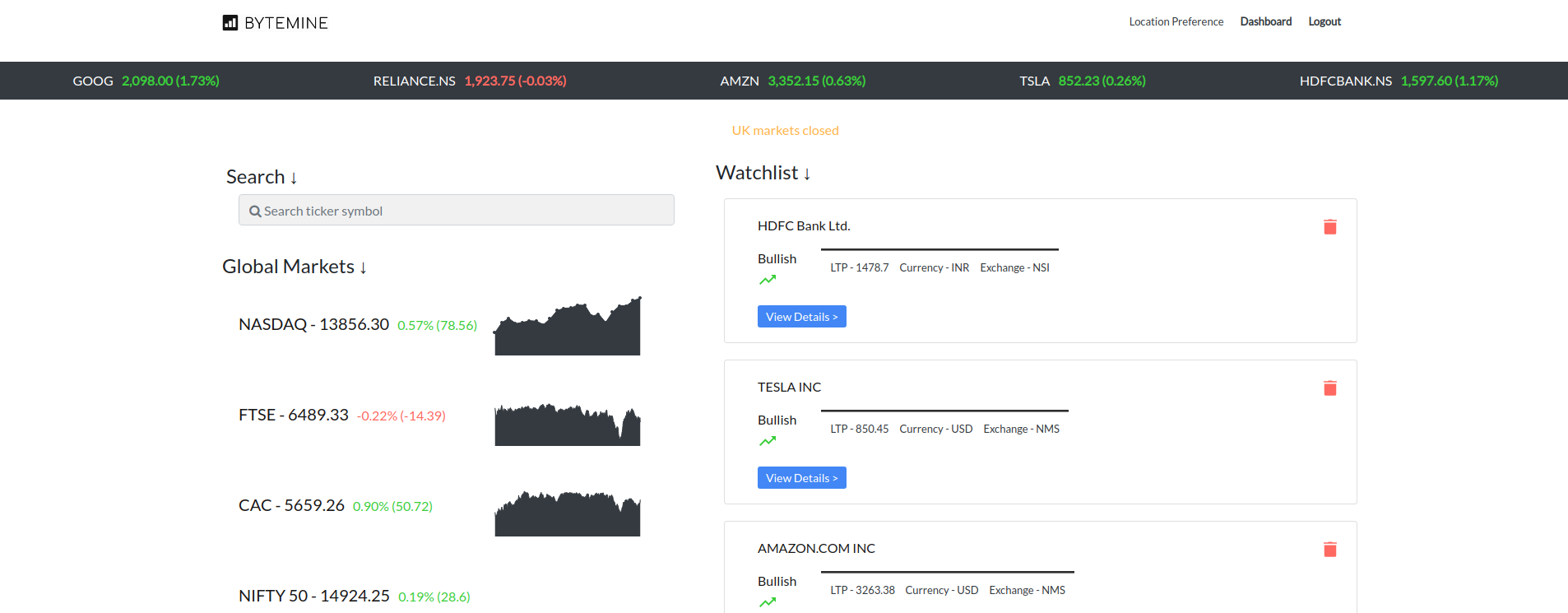Delete TESLA INC from watchlist

coord(1329,388)
